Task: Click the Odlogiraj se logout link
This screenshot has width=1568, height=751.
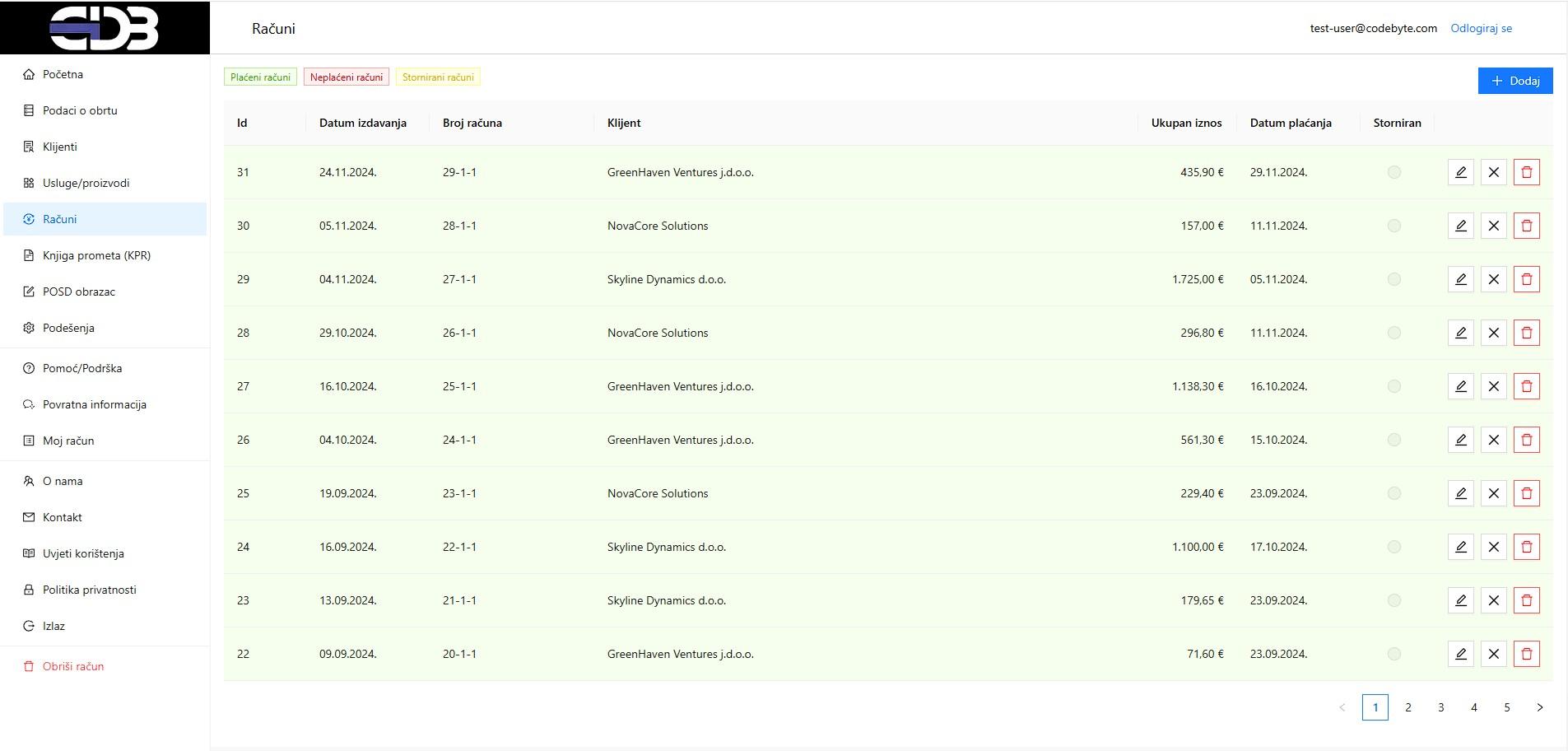Action: (1481, 28)
